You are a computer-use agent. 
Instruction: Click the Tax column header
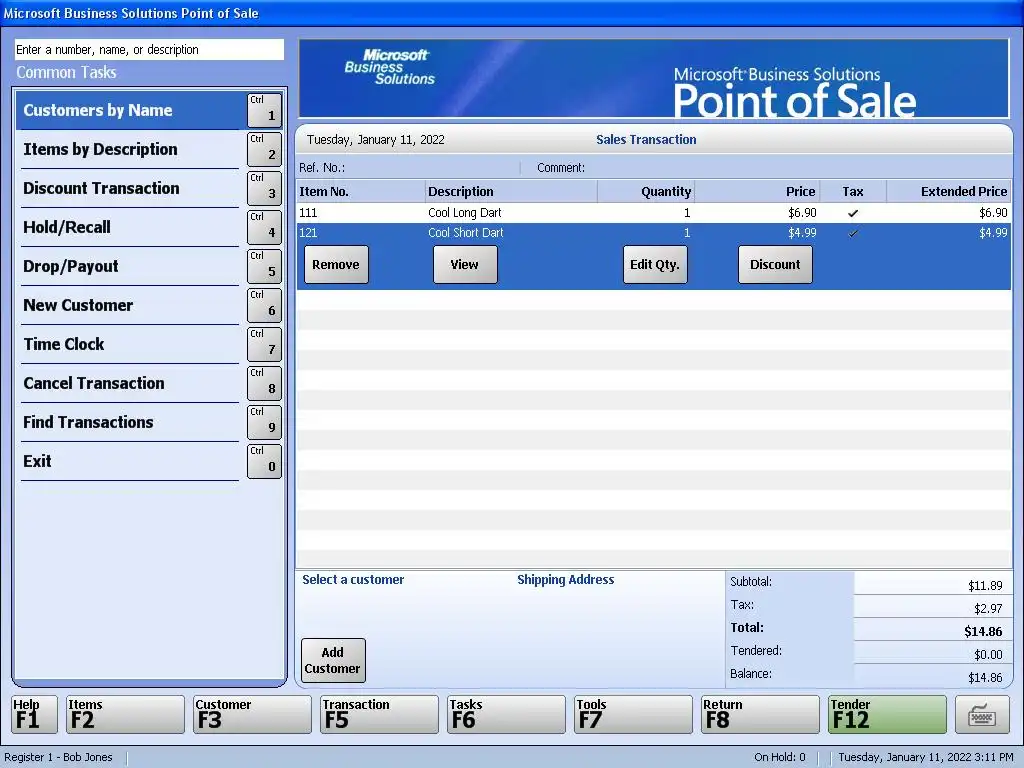(853, 191)
